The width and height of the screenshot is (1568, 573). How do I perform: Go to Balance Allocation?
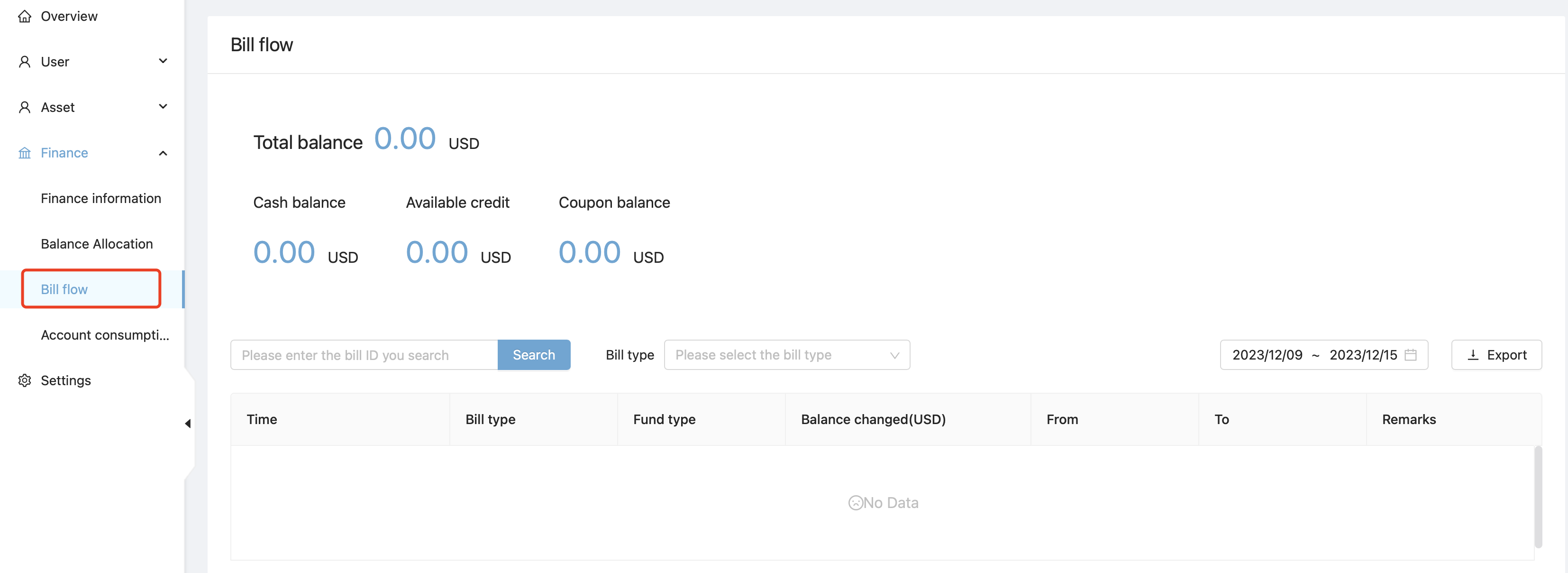[x=97, y=243]
